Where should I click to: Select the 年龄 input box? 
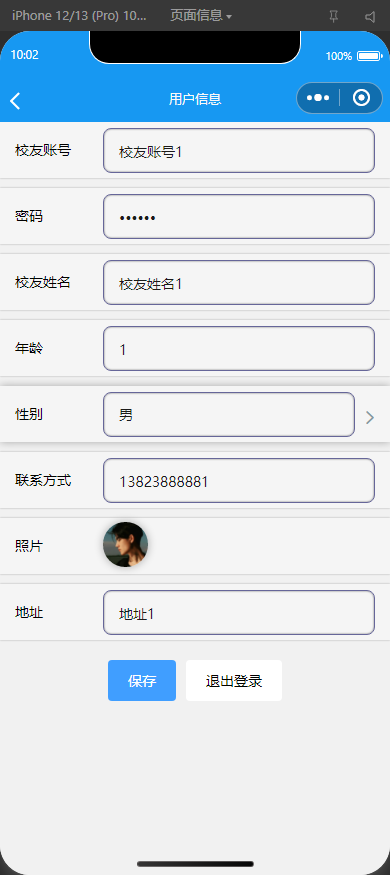click(239, 348)
